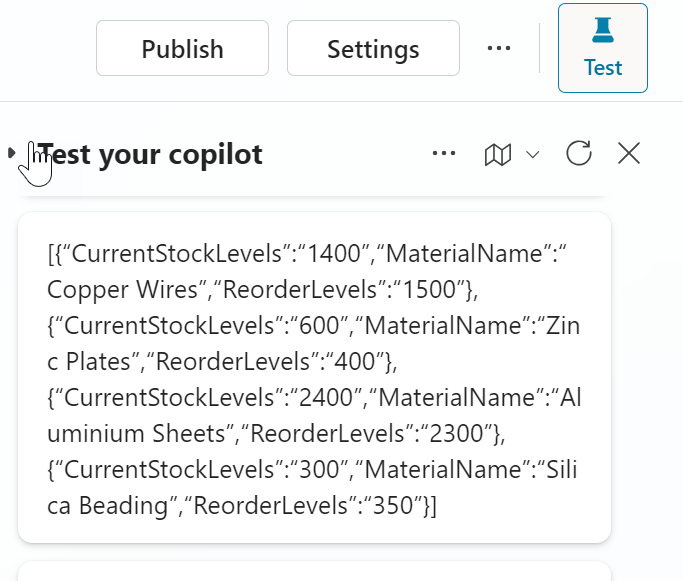The width and height of the screenshot is (683, 581).
Task: Click the Copper Wires text in the response
Action: pos(110,290)
